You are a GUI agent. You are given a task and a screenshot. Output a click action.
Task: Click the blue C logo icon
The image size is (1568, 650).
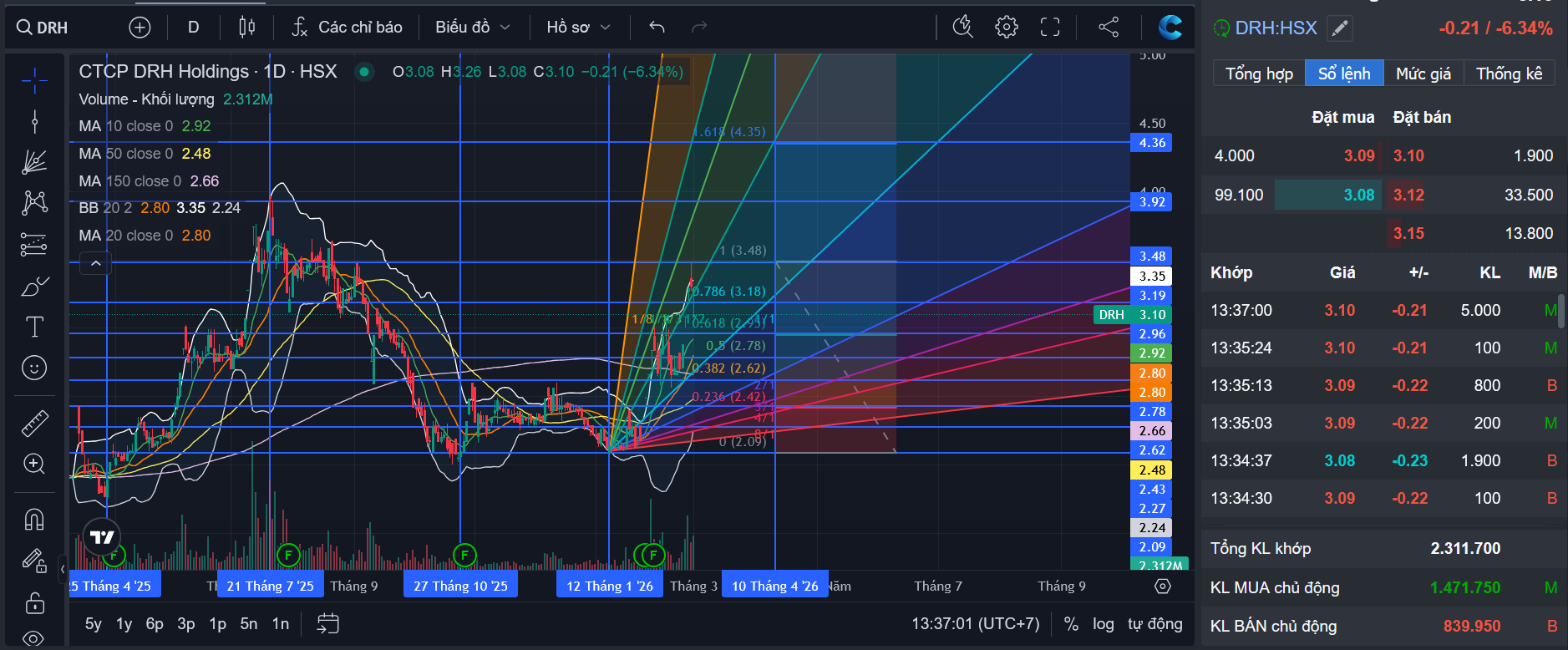(x=1170, y=28)
